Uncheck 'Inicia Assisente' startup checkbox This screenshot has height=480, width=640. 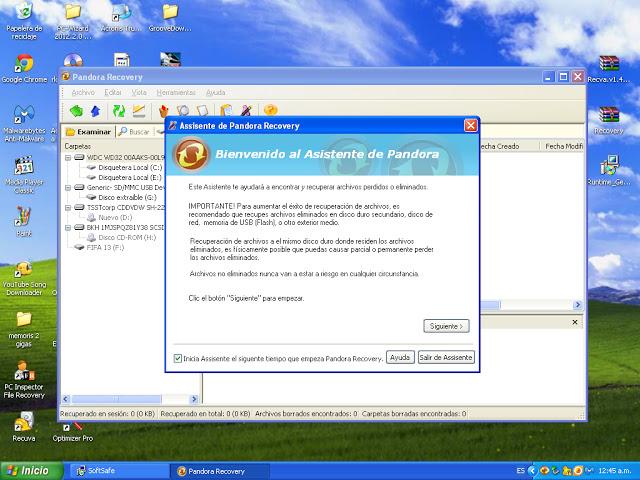click(x=178, y=357)
